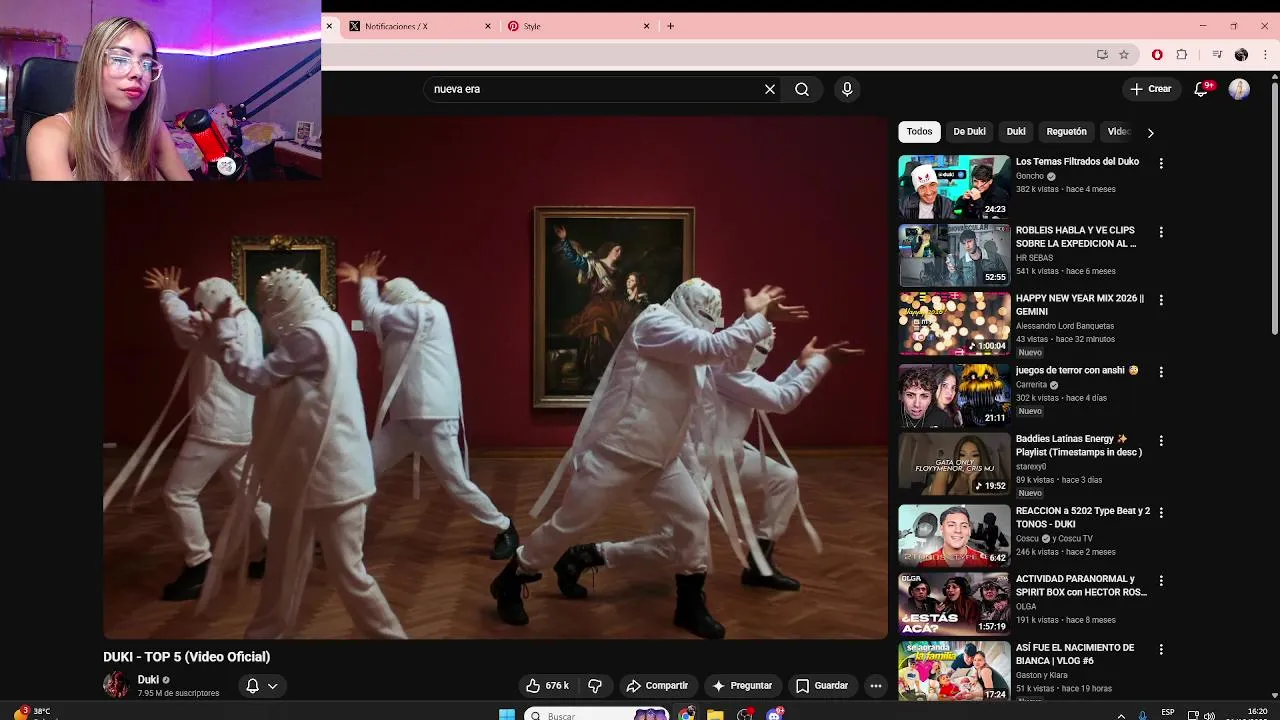
Task: Open 'ACTIVIDAD PARANORMAL y SPIRIT BOX' title
Action: 1082,585
